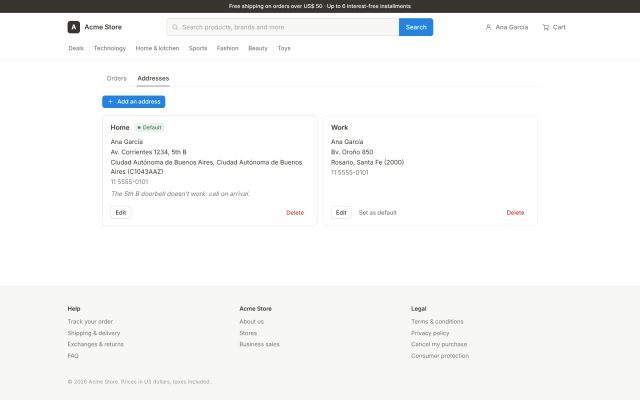Delete the Home address

coord(295,213)
